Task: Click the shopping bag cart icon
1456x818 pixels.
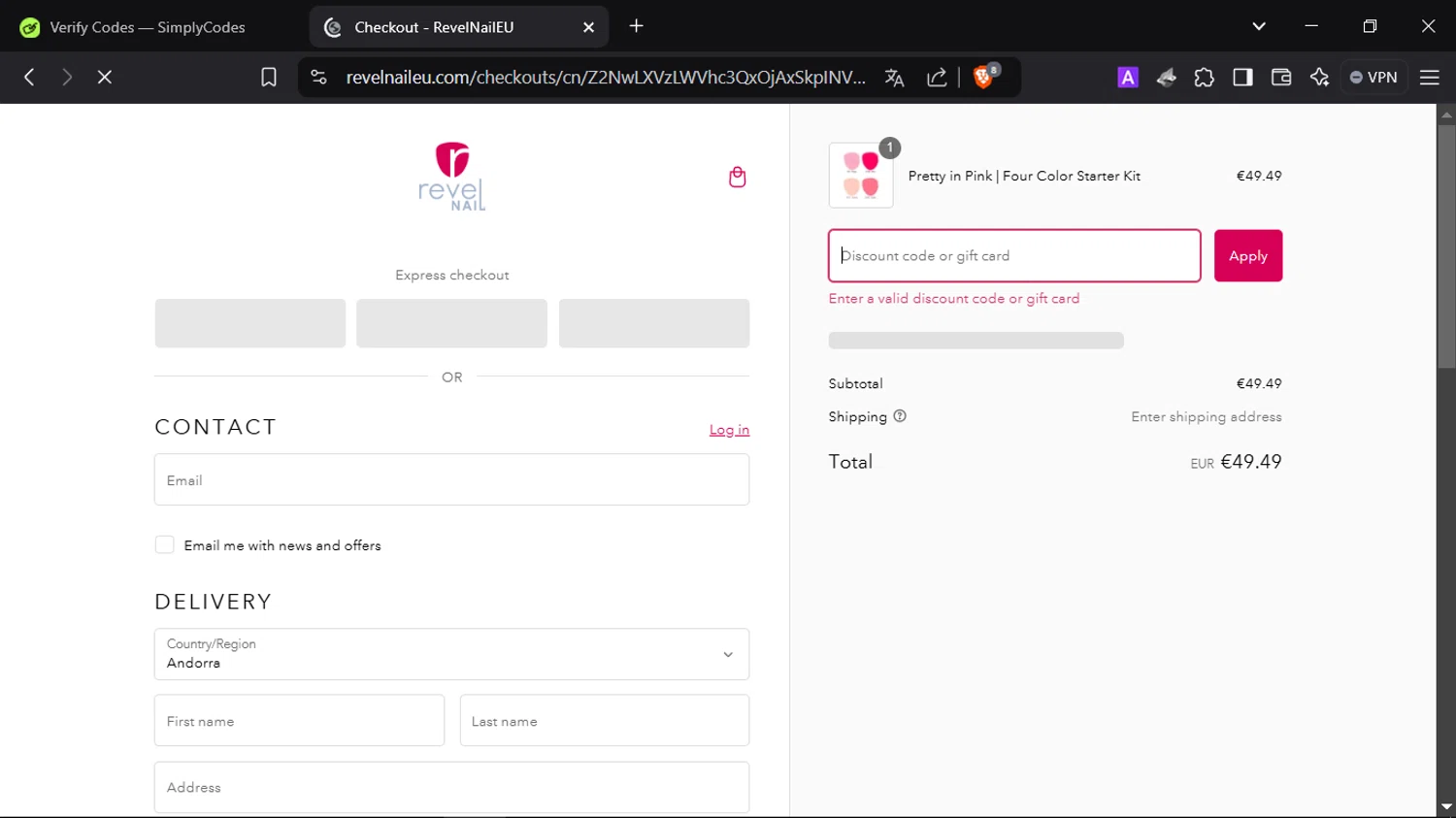Action: click(738, 177)
